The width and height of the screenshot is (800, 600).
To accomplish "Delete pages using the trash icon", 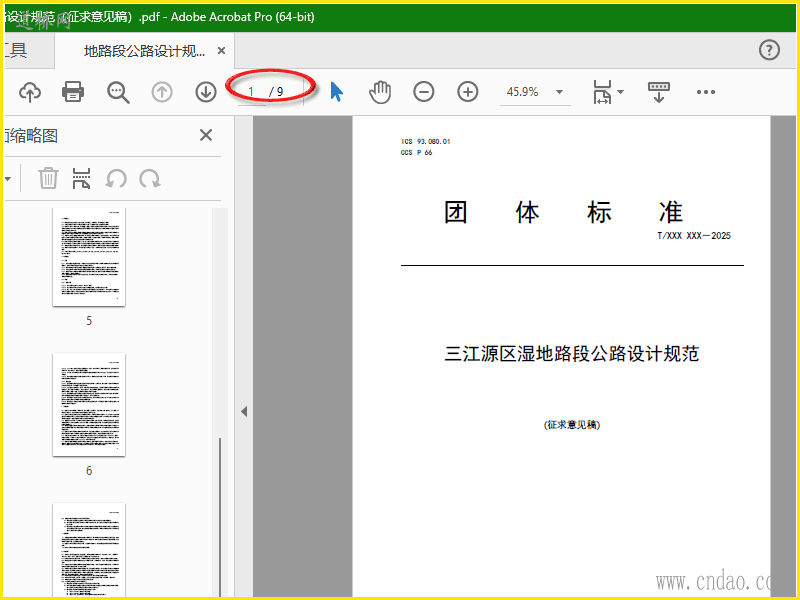I will (x=48, y=178).
